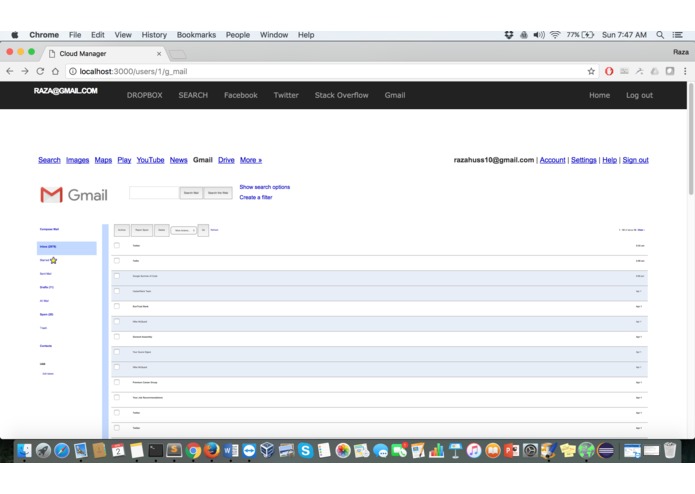
Task: Check the Premium Career Group email box
Action: click(x=117, y=382)
